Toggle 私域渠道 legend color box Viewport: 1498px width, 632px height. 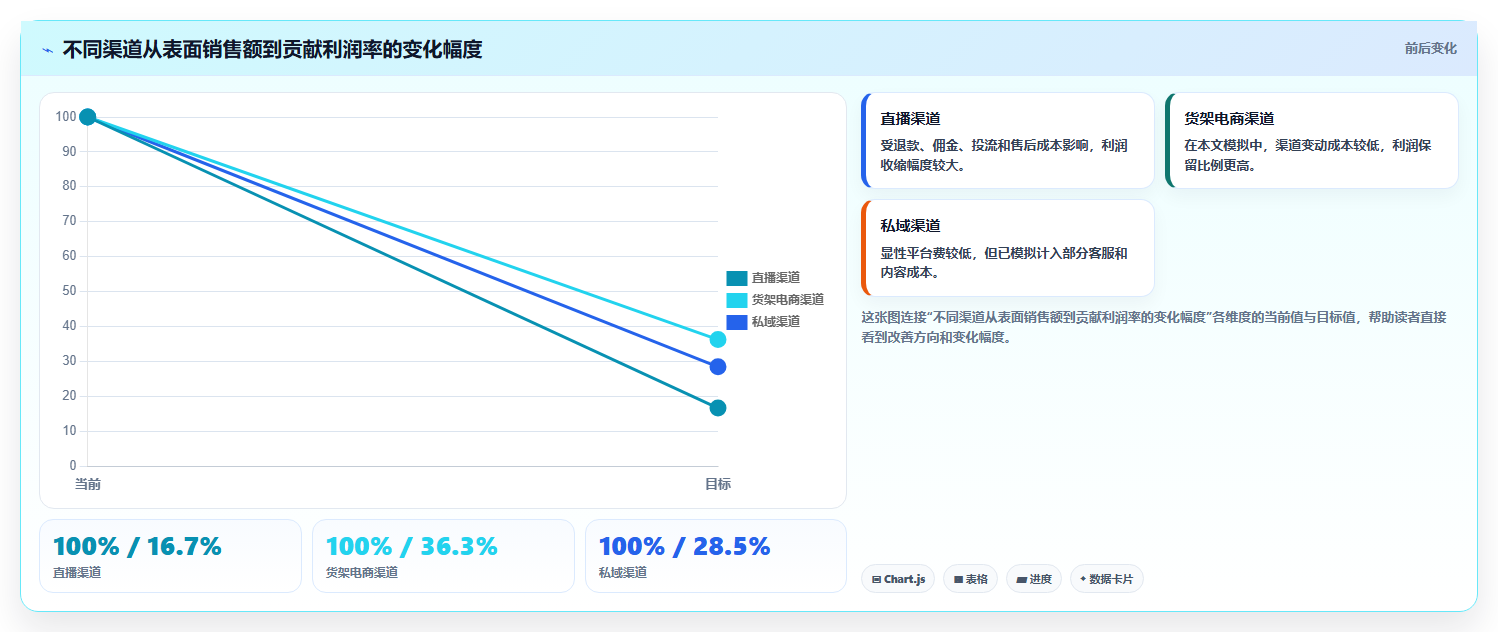[x=736, y=322]
